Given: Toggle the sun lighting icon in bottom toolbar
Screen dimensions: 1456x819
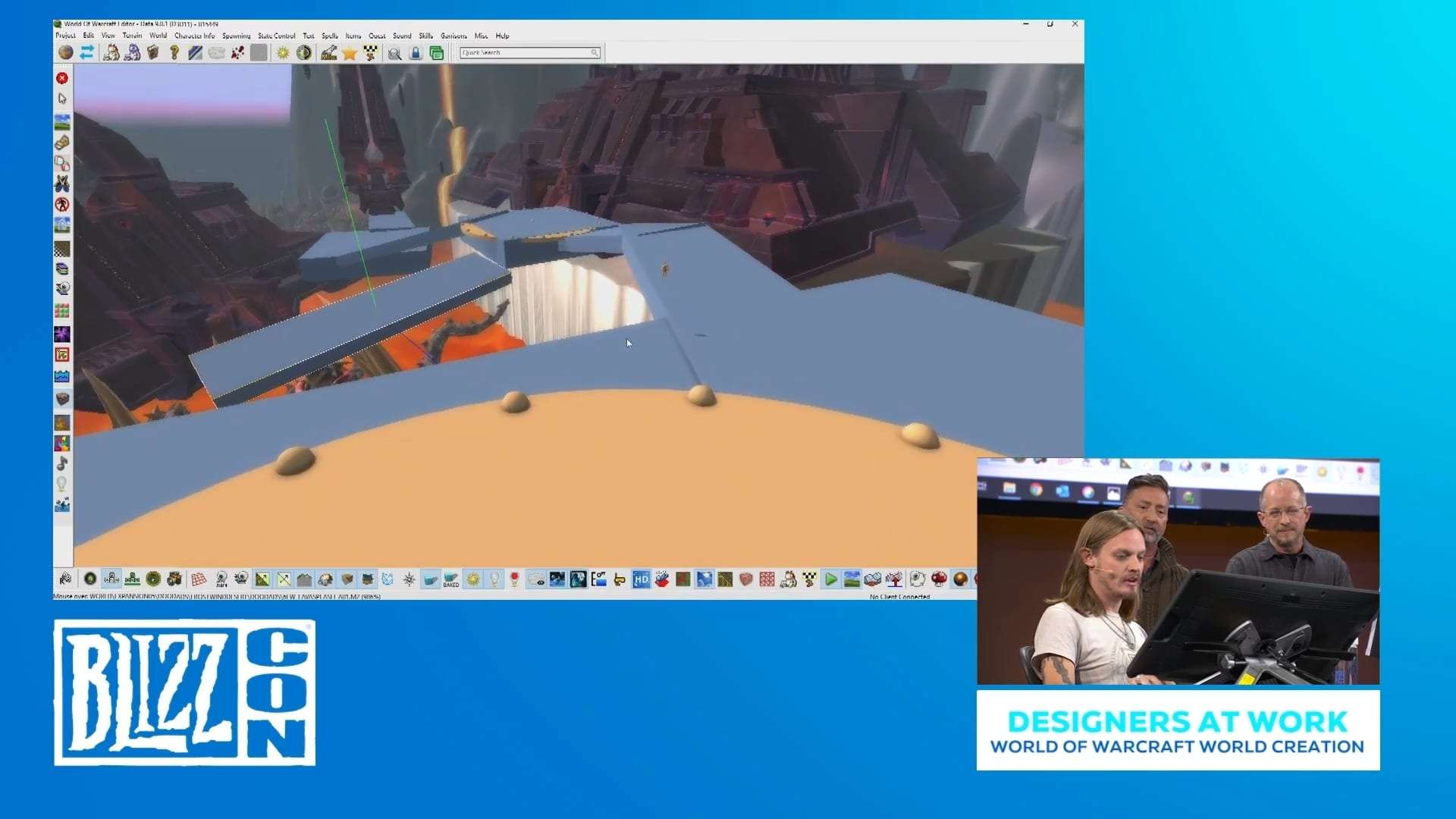Looking at the screenshot, I should coord(473,580).
